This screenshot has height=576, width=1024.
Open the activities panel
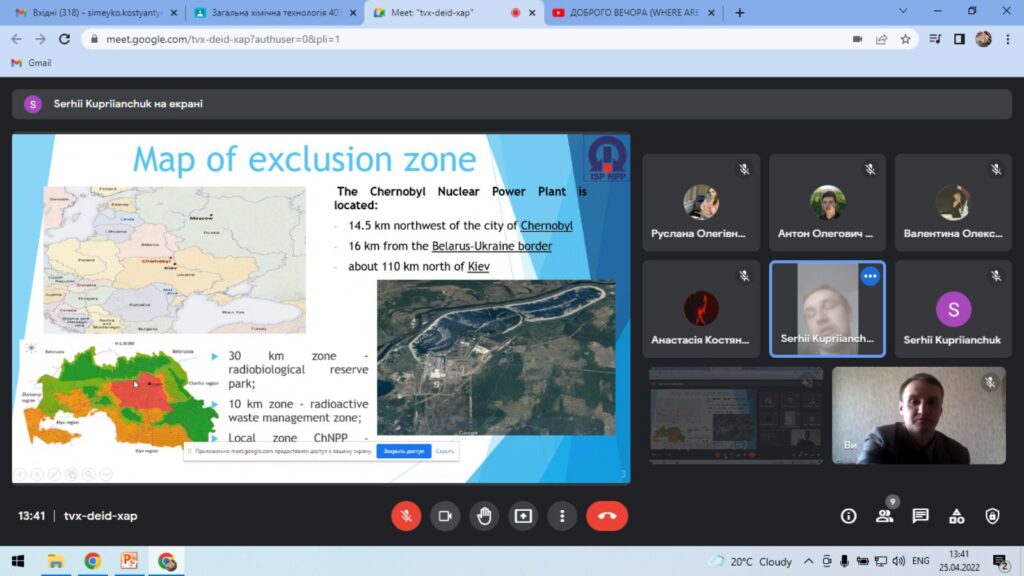(x=956, y=516)
